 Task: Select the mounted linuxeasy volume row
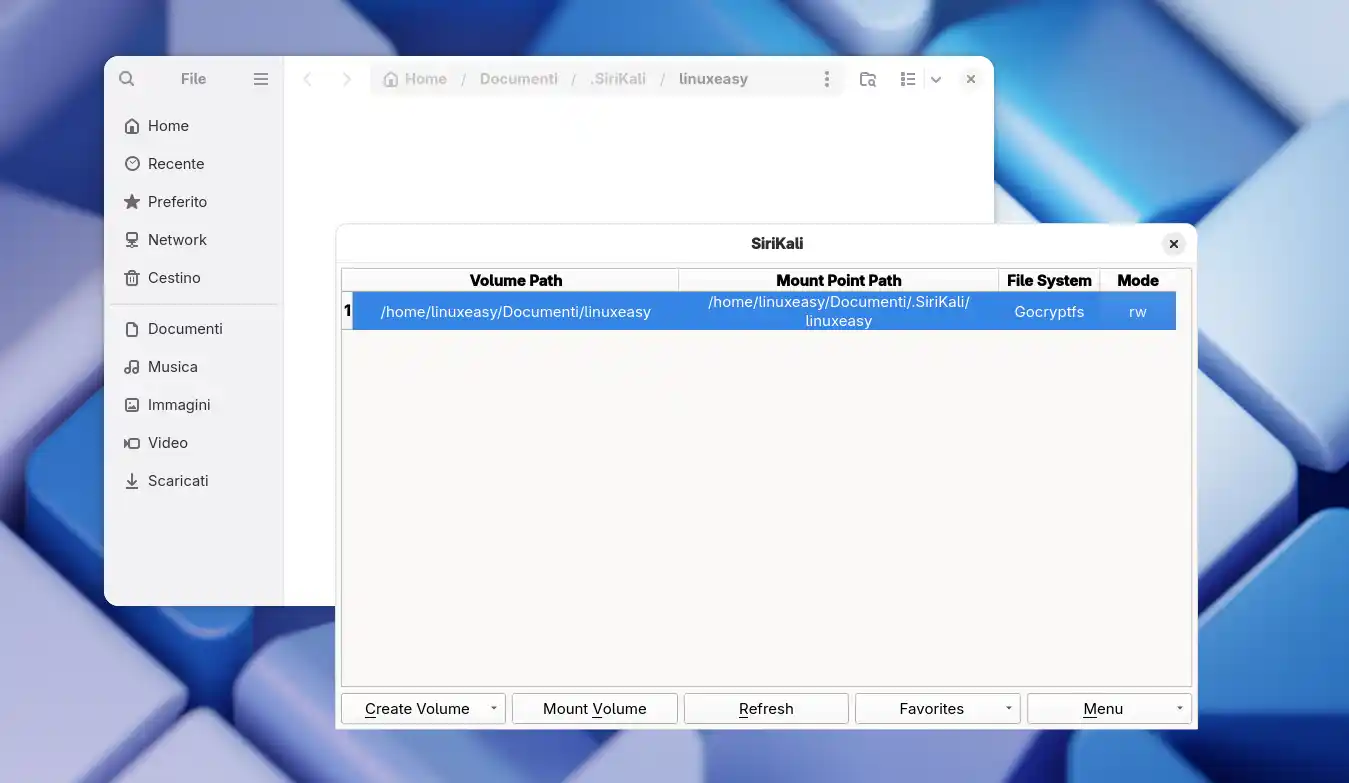pos(763,311)
